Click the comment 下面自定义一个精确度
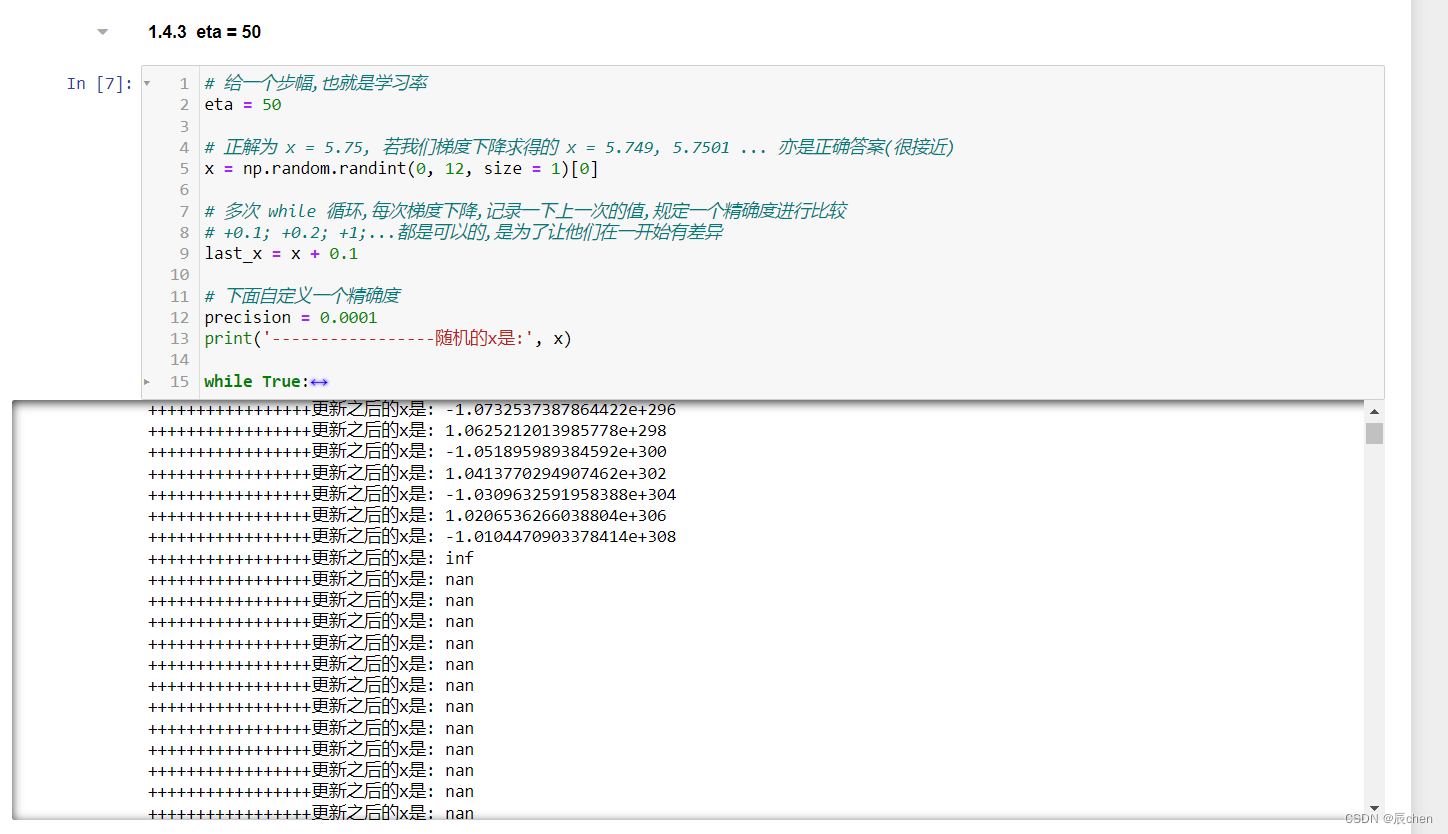The image size is (1448, 834). 302,296
